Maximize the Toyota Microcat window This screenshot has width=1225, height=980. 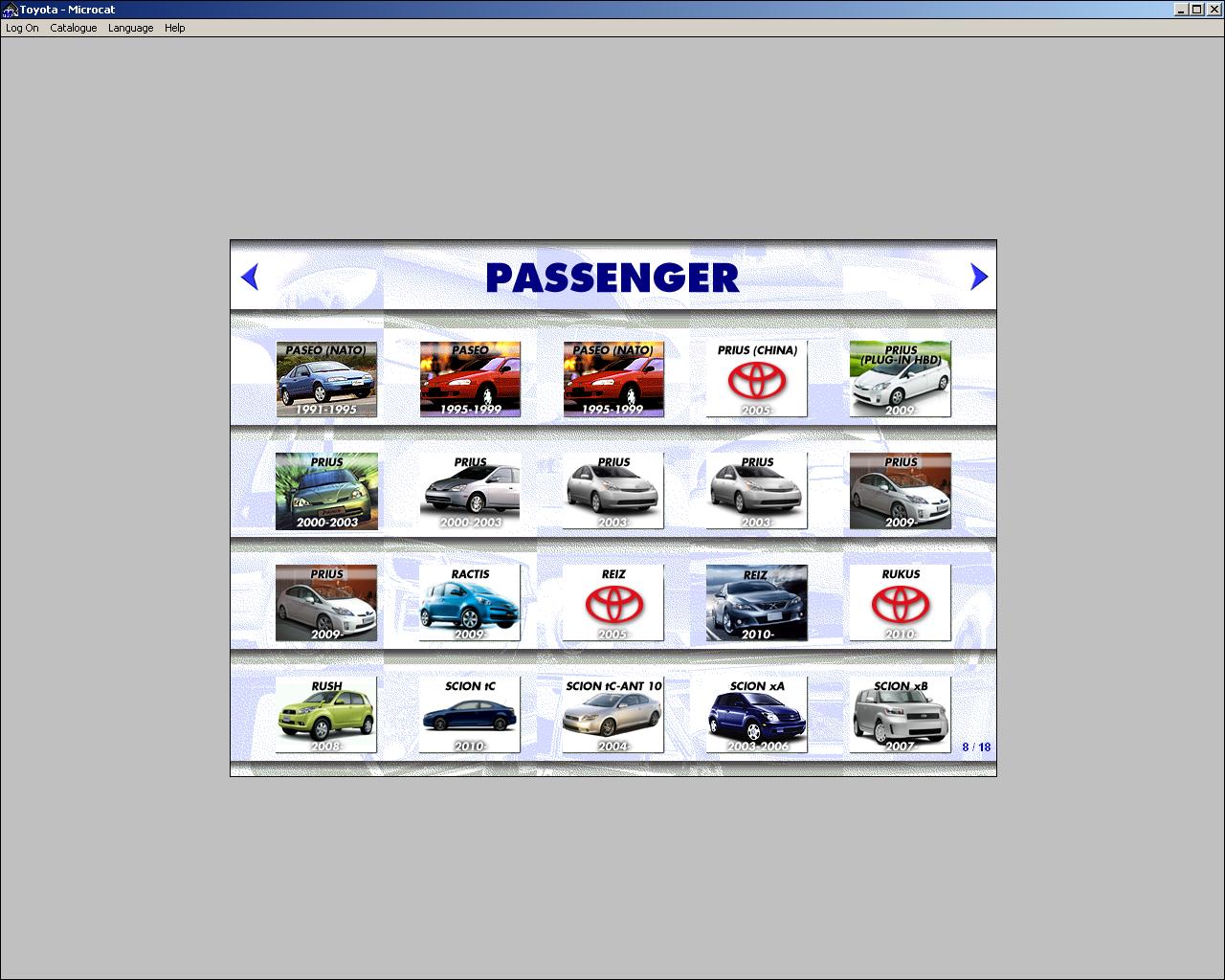click(x=1197, y=10)
